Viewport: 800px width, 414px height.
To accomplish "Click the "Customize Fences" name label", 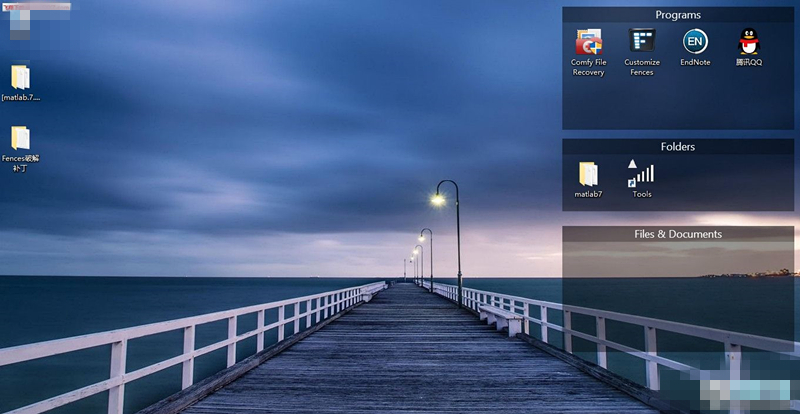I will pos(642,67).
